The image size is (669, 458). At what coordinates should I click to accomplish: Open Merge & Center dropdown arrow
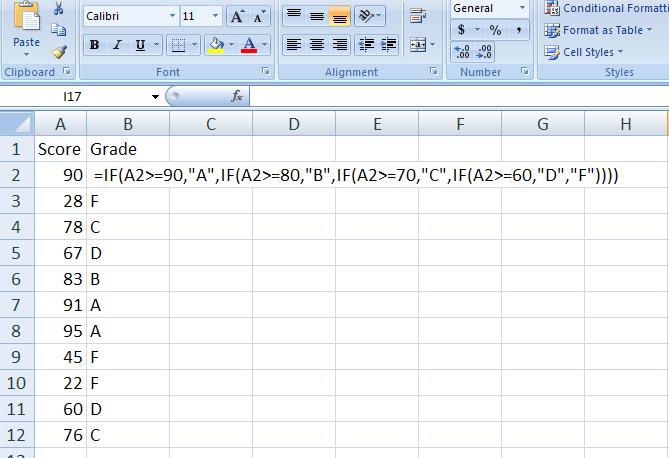point(433,45)
